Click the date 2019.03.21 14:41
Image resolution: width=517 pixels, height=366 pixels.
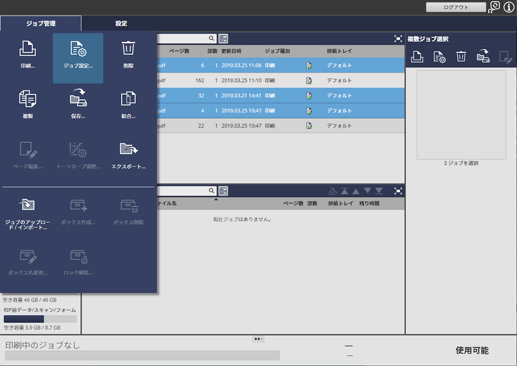pos(241,96)
